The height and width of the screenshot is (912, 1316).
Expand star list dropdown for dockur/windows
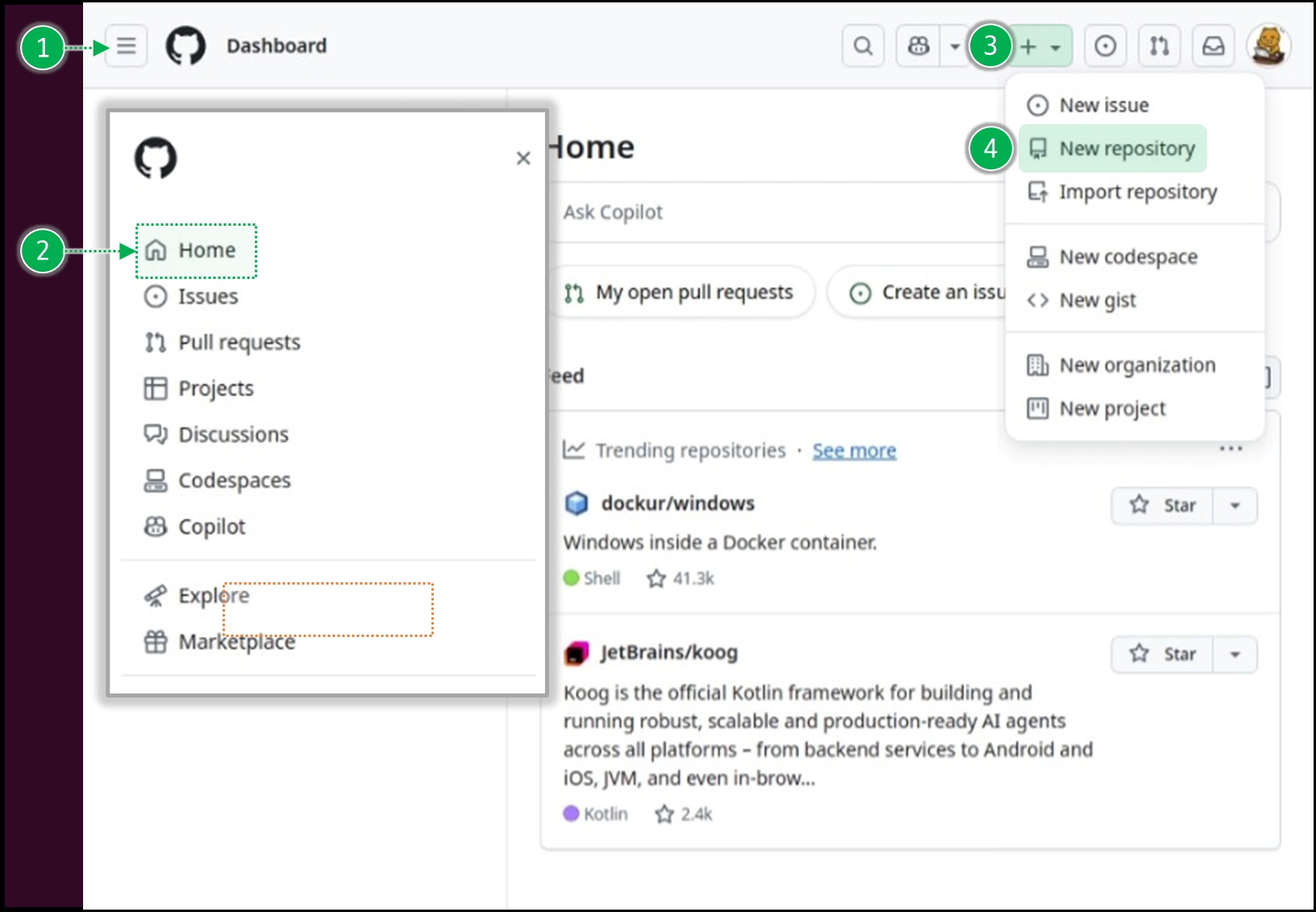(1235, 506)
